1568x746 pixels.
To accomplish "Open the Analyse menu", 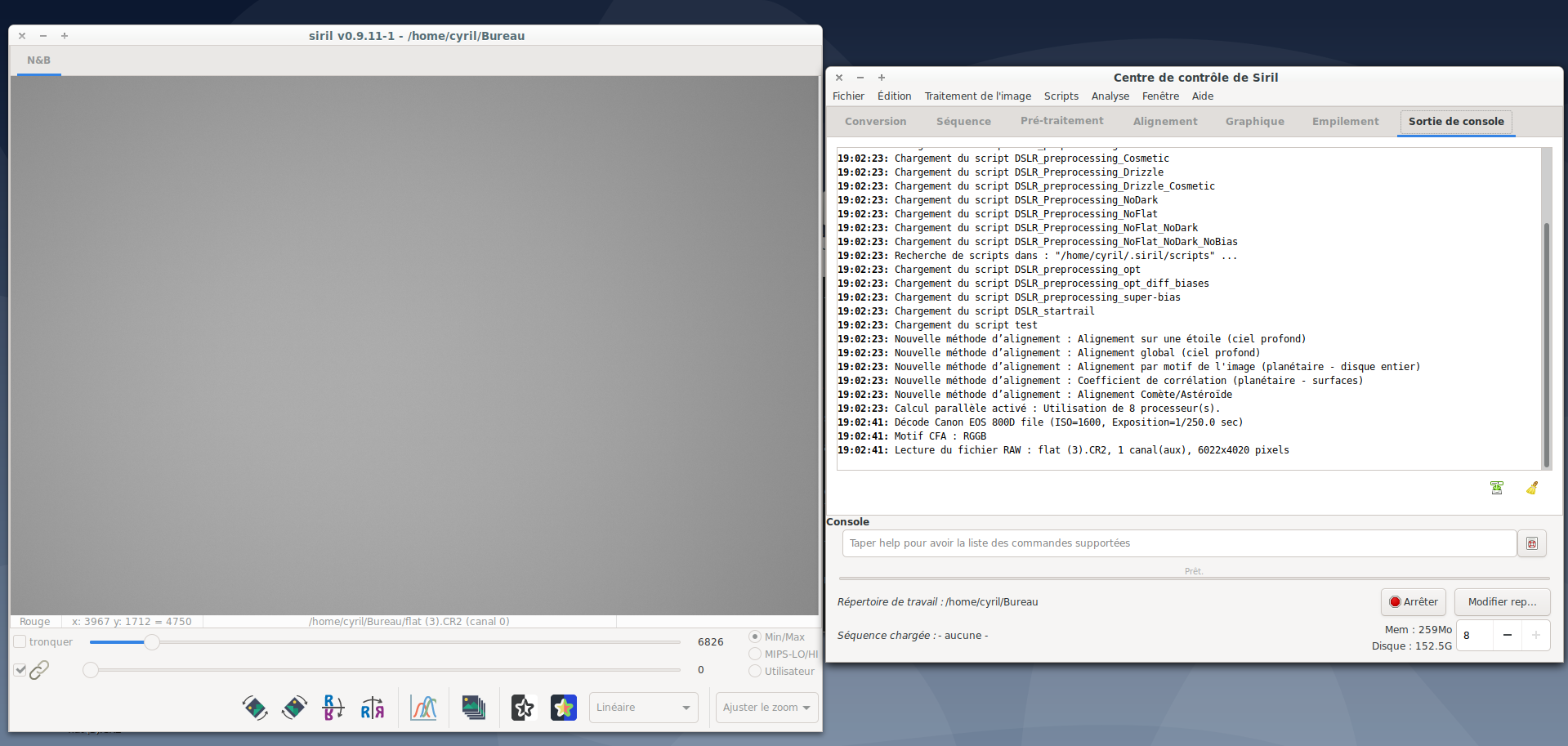I will tap(1110, 96).
